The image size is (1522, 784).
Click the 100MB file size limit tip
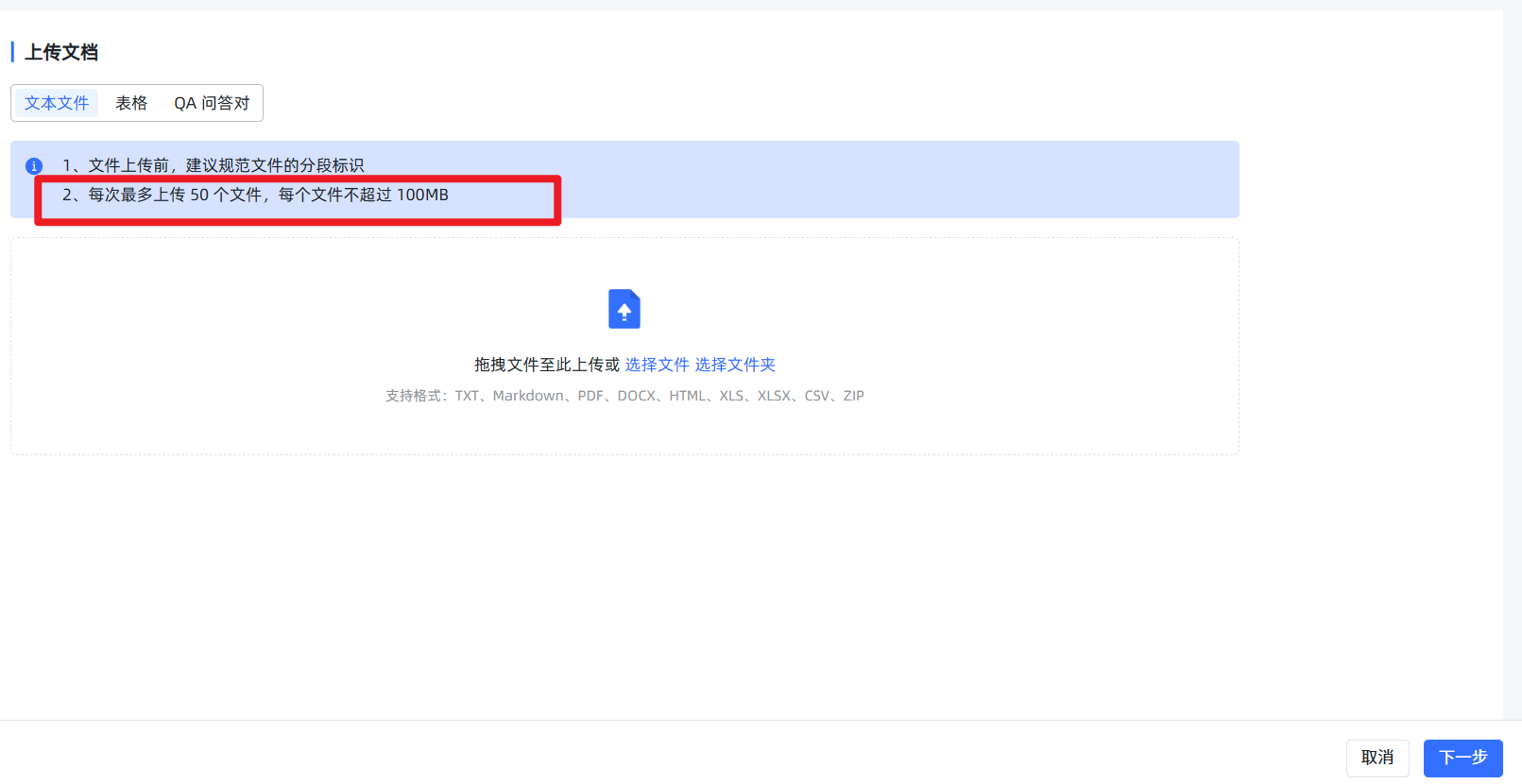(255, 196)
